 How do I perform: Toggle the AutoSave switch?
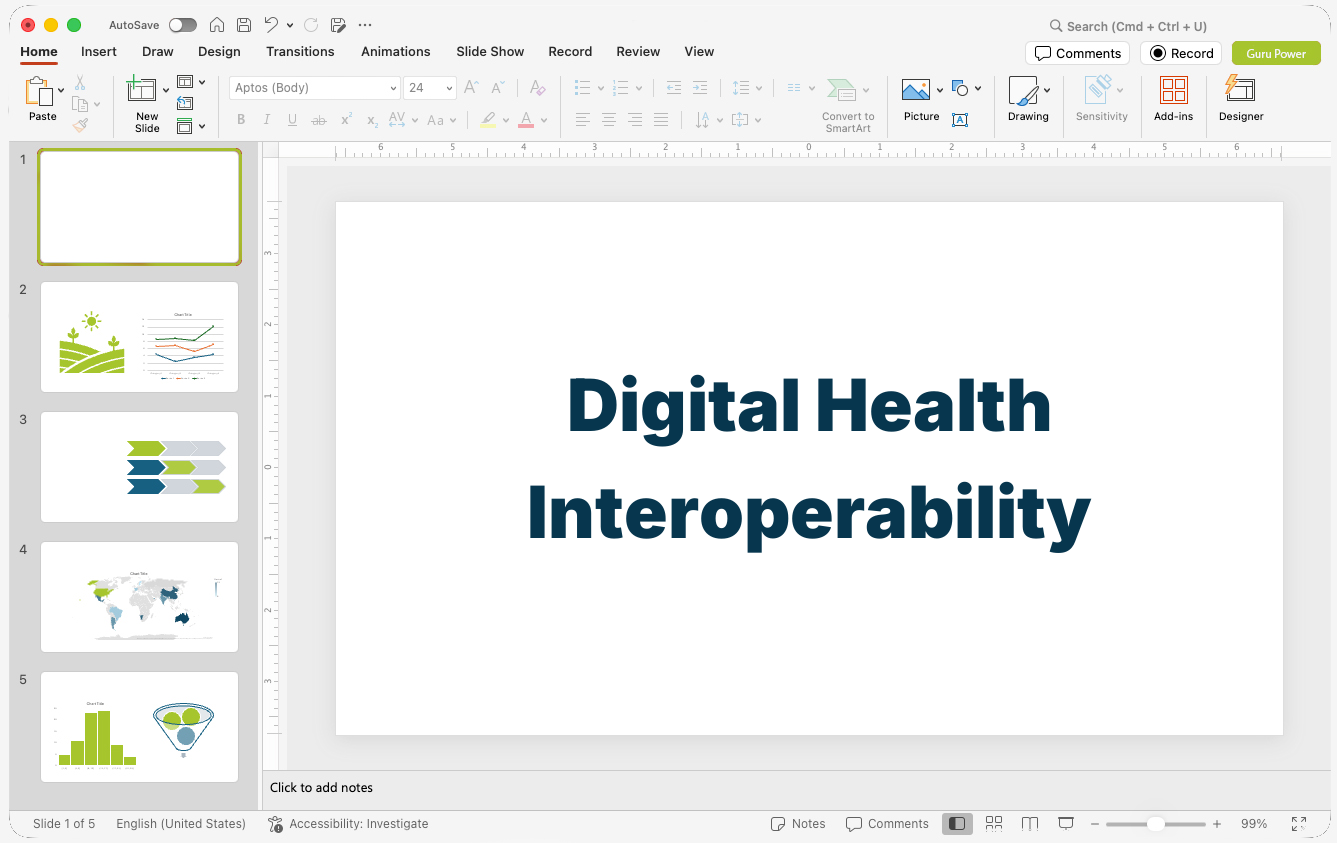[183, 25]
